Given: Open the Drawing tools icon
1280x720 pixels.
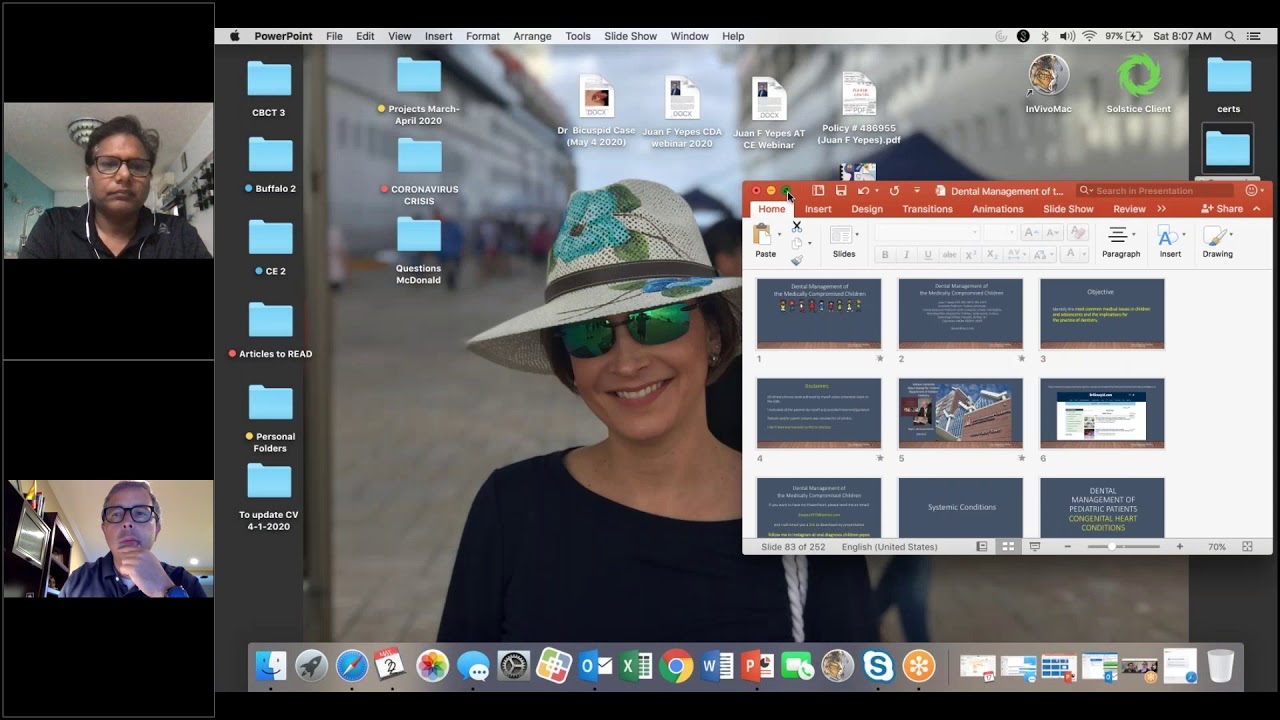Looking at the screenshot, I should click(x=1216, y=236).
